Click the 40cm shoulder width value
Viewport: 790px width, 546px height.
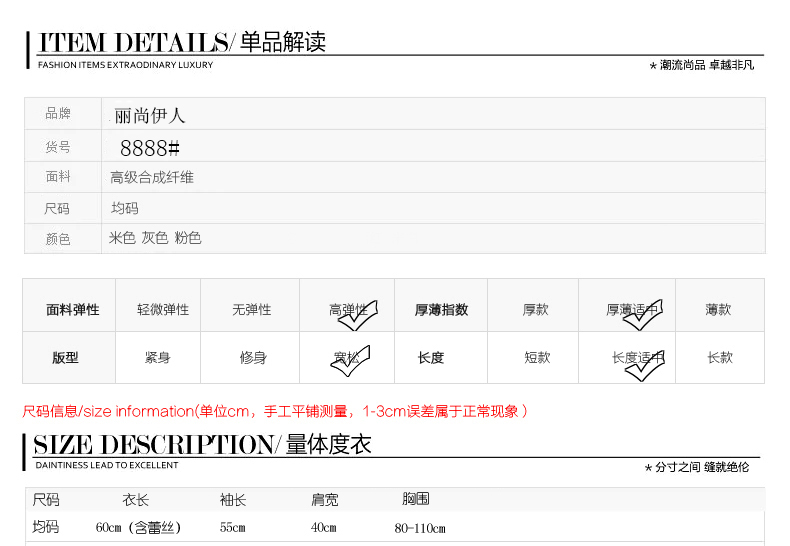click(323, 527)
